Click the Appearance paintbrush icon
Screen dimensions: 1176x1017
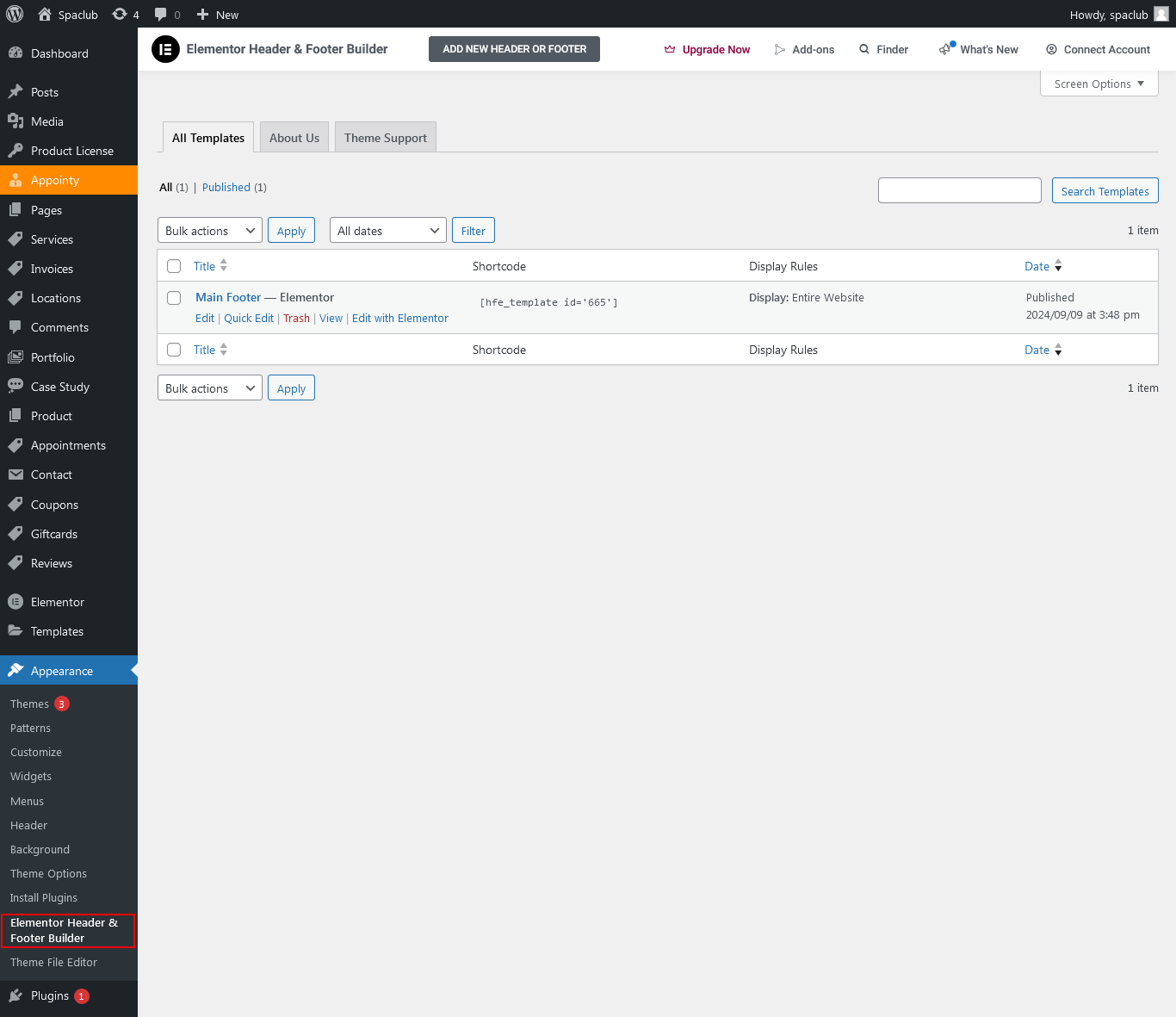[15, 670]
